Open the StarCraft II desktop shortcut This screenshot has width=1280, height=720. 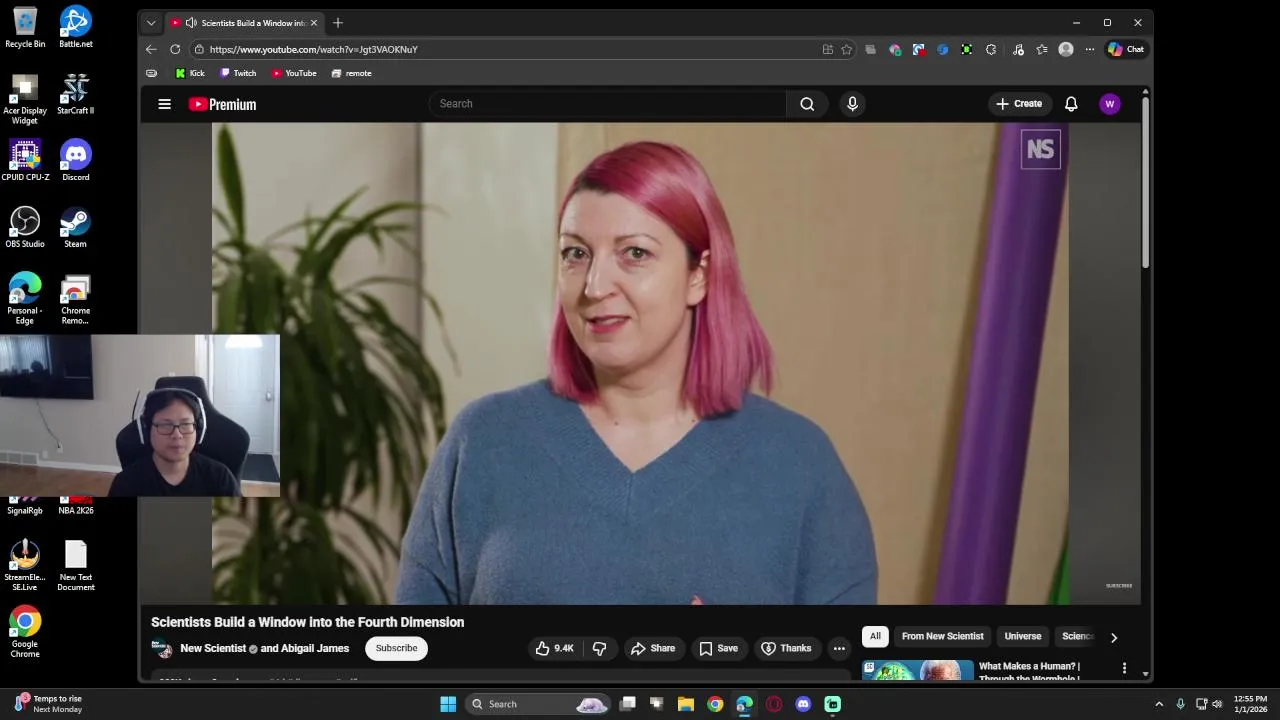tap(75, 94)
